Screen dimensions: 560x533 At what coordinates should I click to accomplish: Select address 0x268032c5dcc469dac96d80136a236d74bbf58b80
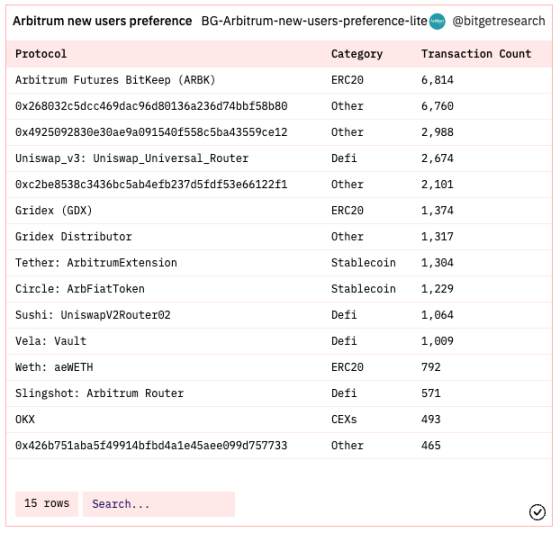(151, 106)
